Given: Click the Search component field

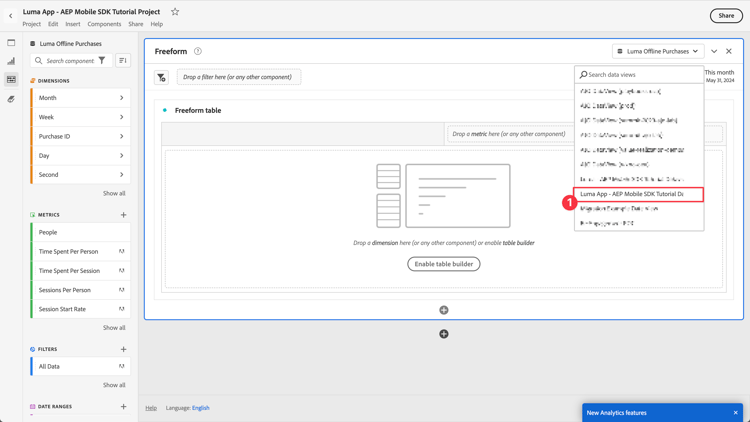Looking at the screenshot, I should click(70, 61).
